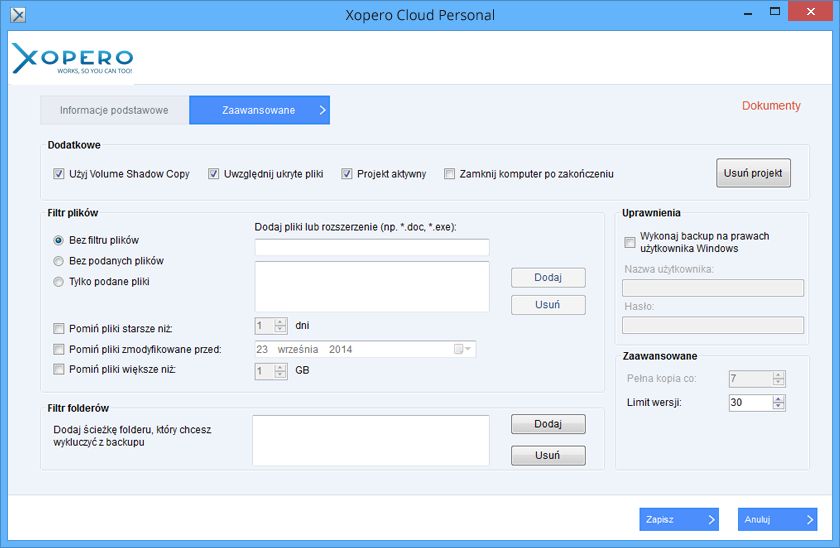The width and height of the screenshot is (840, 548).
Task: Maximize the Xopero window
Action: tap(775, 12)
